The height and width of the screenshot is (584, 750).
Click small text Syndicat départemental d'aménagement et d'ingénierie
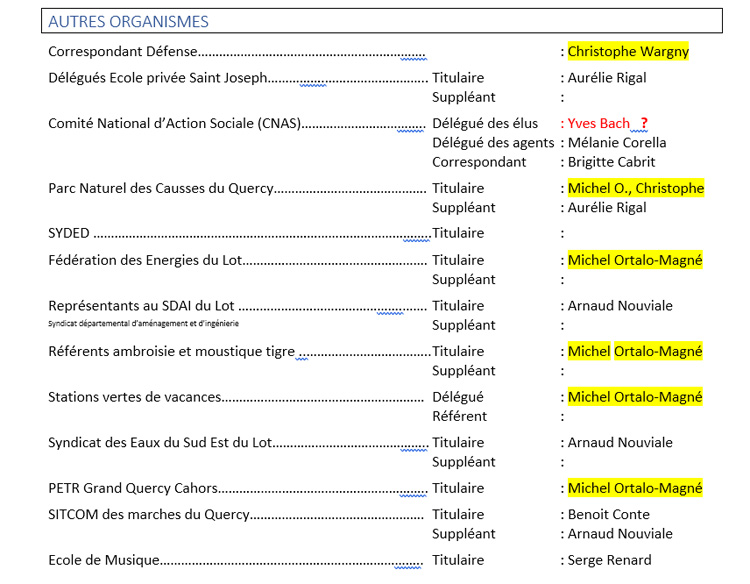click(143, 324)
